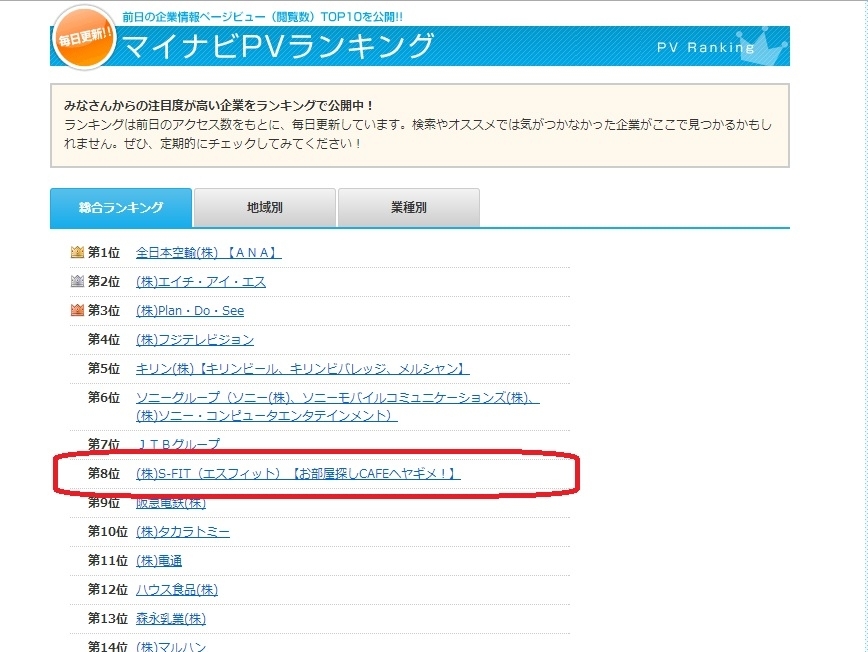Click the 第12位 rank label

coord(107,589)
